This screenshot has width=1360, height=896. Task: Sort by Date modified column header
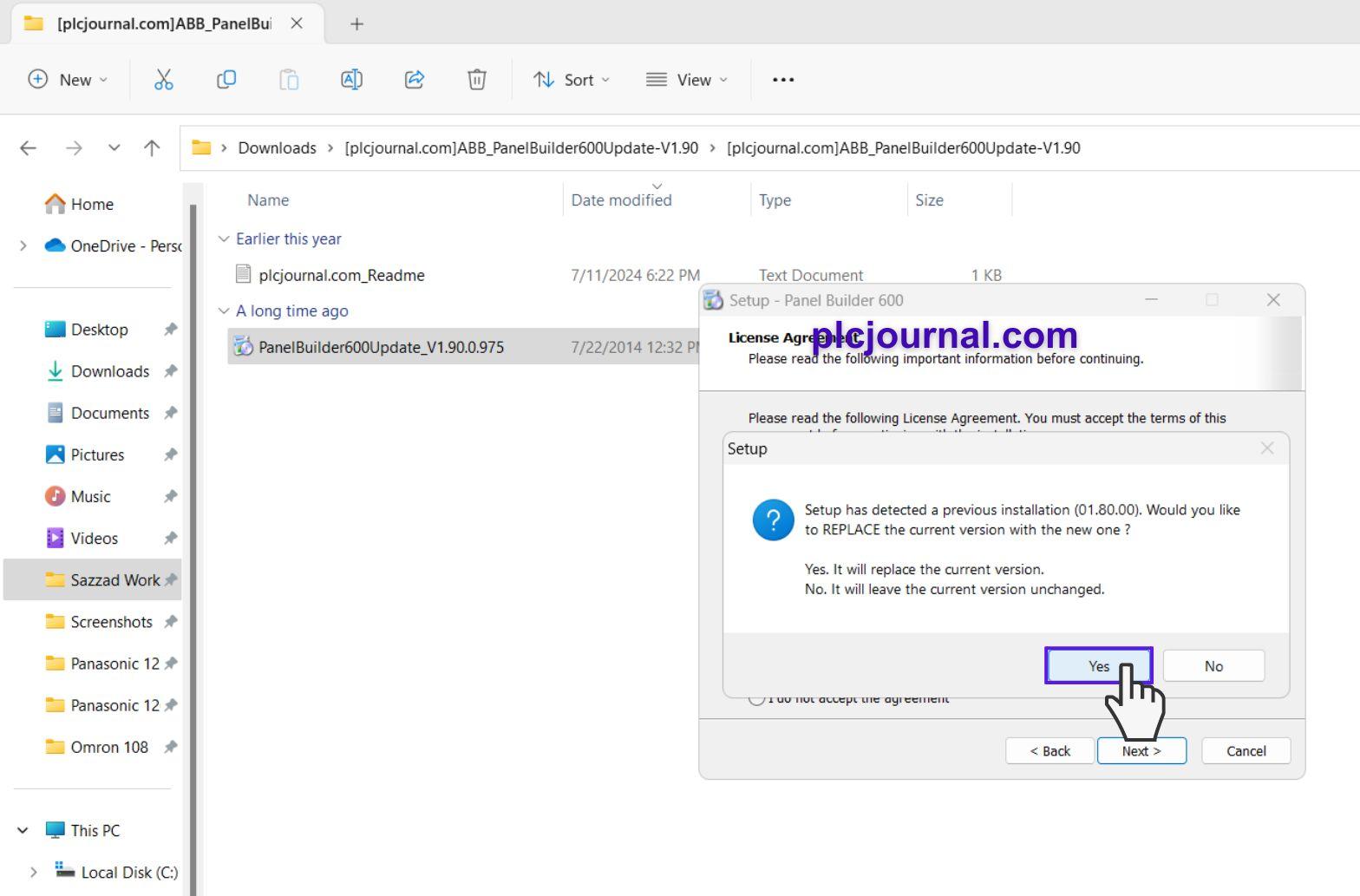pyautogui.click(x=621, y=200)
